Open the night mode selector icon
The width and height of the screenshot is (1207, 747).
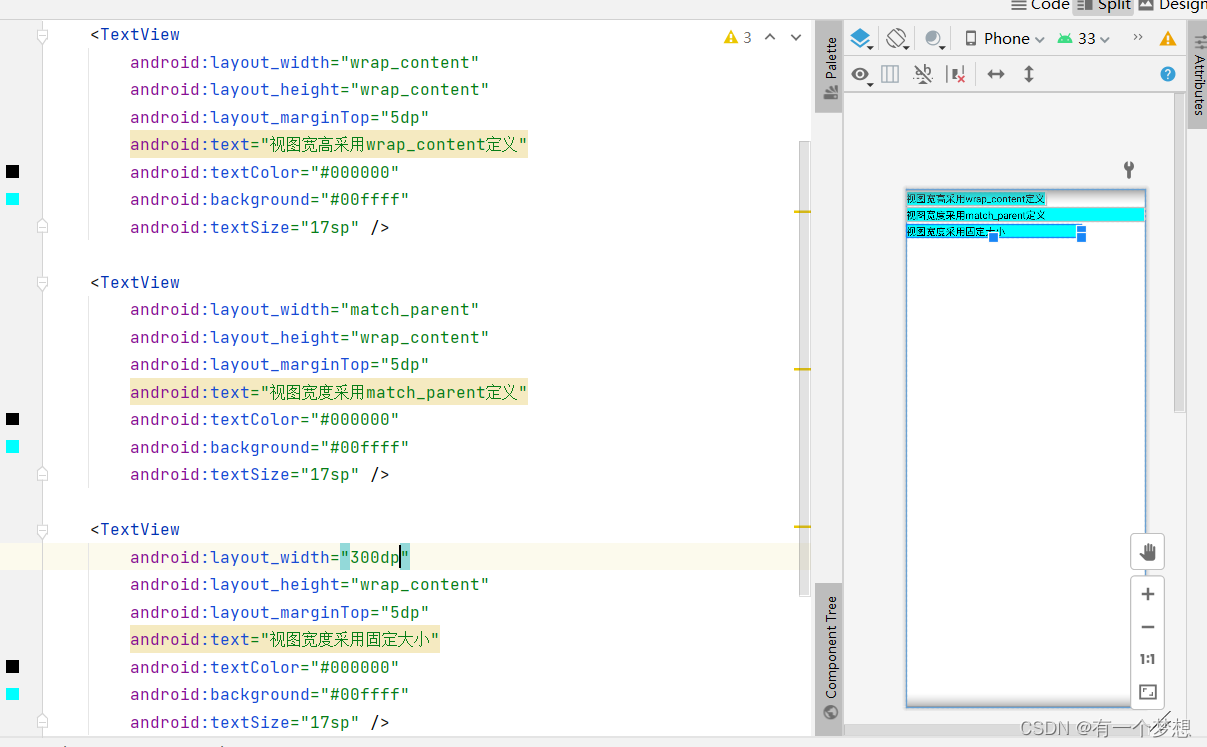934,39
